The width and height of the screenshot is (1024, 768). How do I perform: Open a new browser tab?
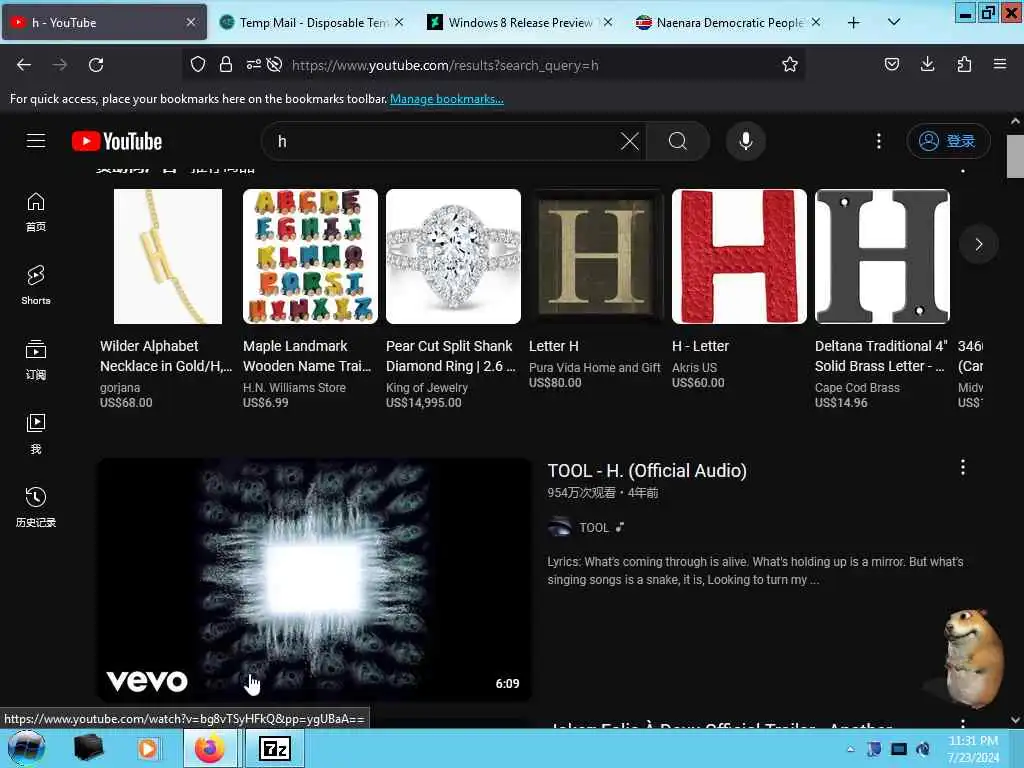coord(854,23)
